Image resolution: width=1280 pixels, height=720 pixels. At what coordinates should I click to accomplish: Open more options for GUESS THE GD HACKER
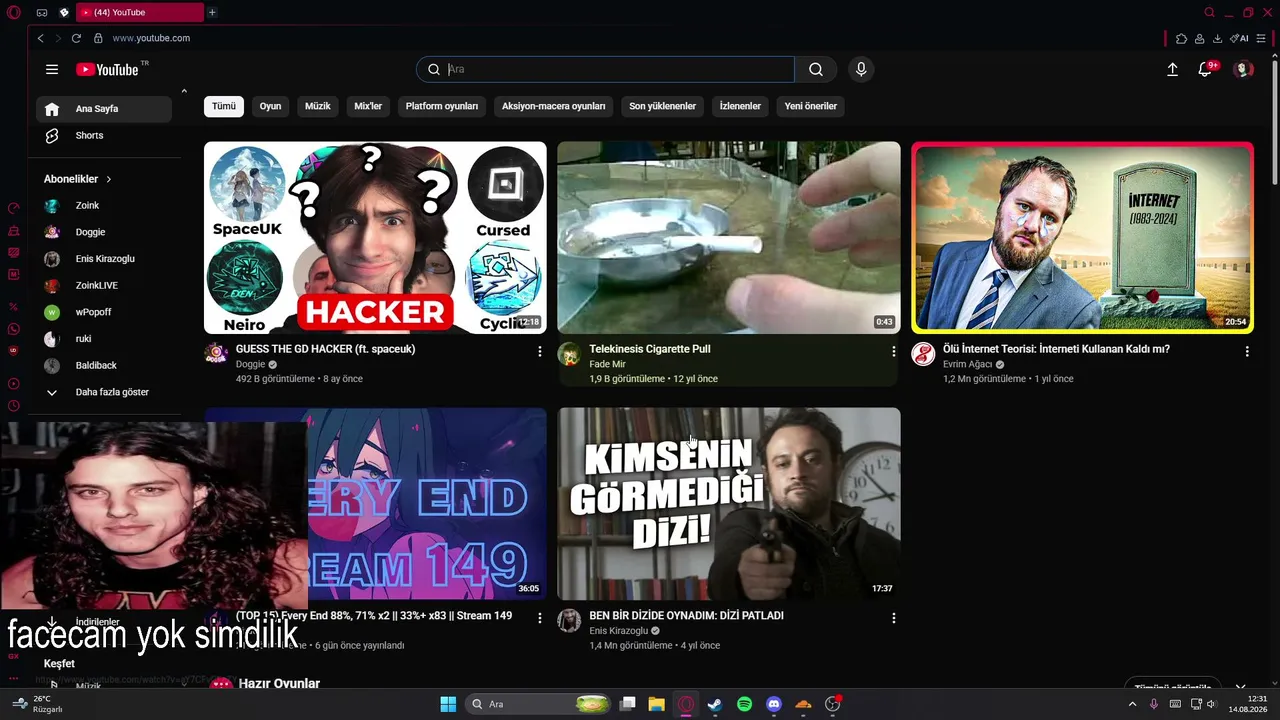tap(540, 351)
